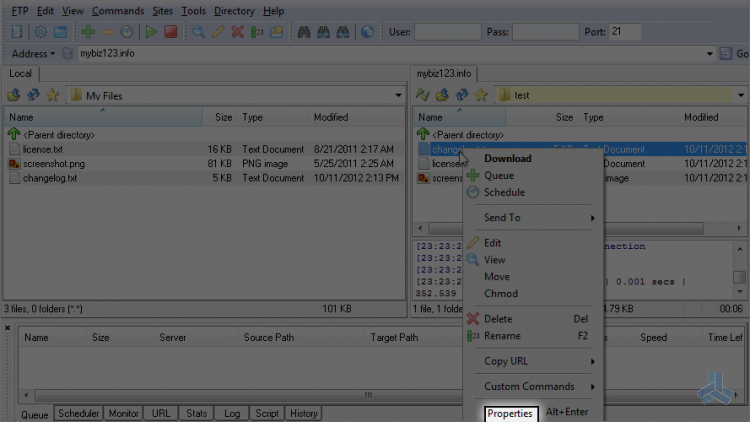This screenshot has height=422, width=750.
Task: Sort the Local list by Modified column
Action: pos(356,117)
